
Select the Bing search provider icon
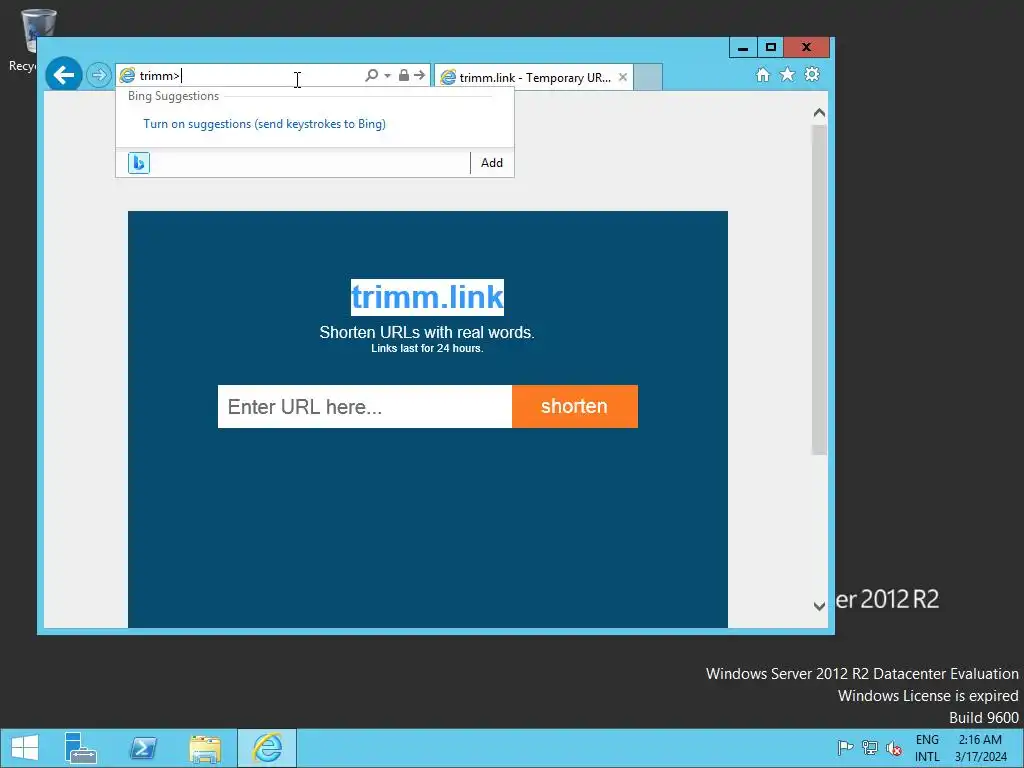[x=138, y=163]
